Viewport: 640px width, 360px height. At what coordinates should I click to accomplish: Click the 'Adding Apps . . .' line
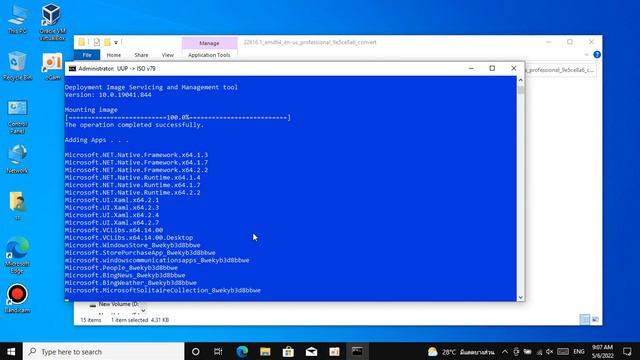[96, 140]
